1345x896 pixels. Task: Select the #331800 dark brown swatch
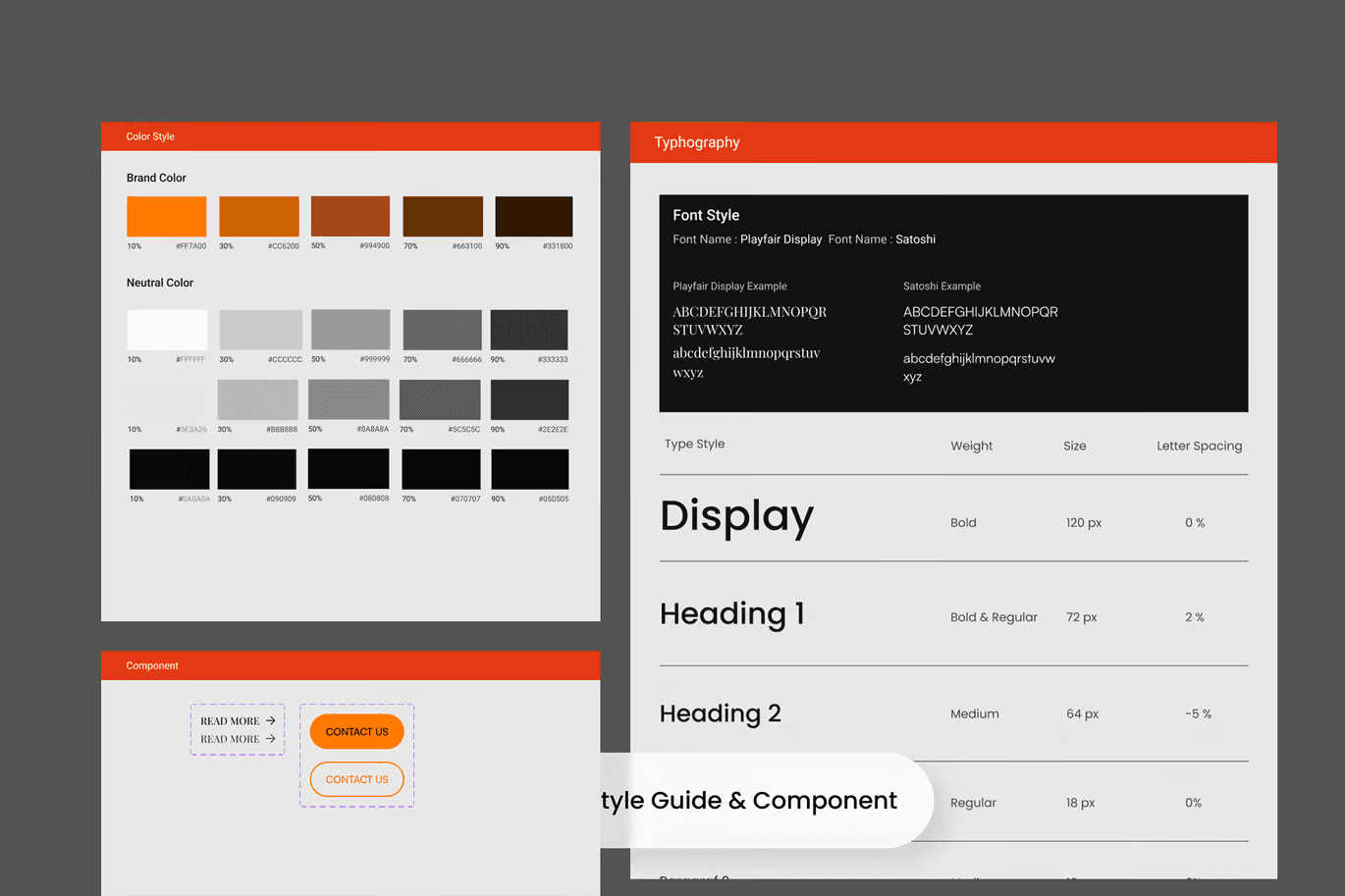(534, 217)
